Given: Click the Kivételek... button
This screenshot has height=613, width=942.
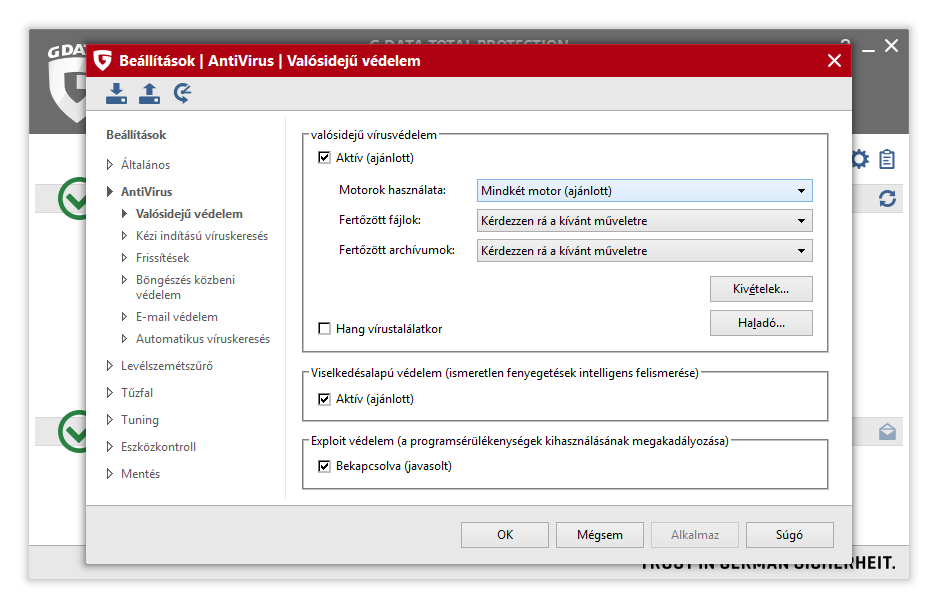Looking at the screenshot, I should (760, 289).
